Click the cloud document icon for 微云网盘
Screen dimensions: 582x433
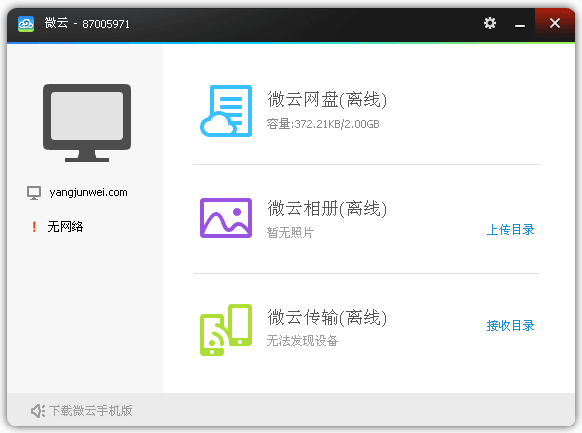tap(226, 111)
